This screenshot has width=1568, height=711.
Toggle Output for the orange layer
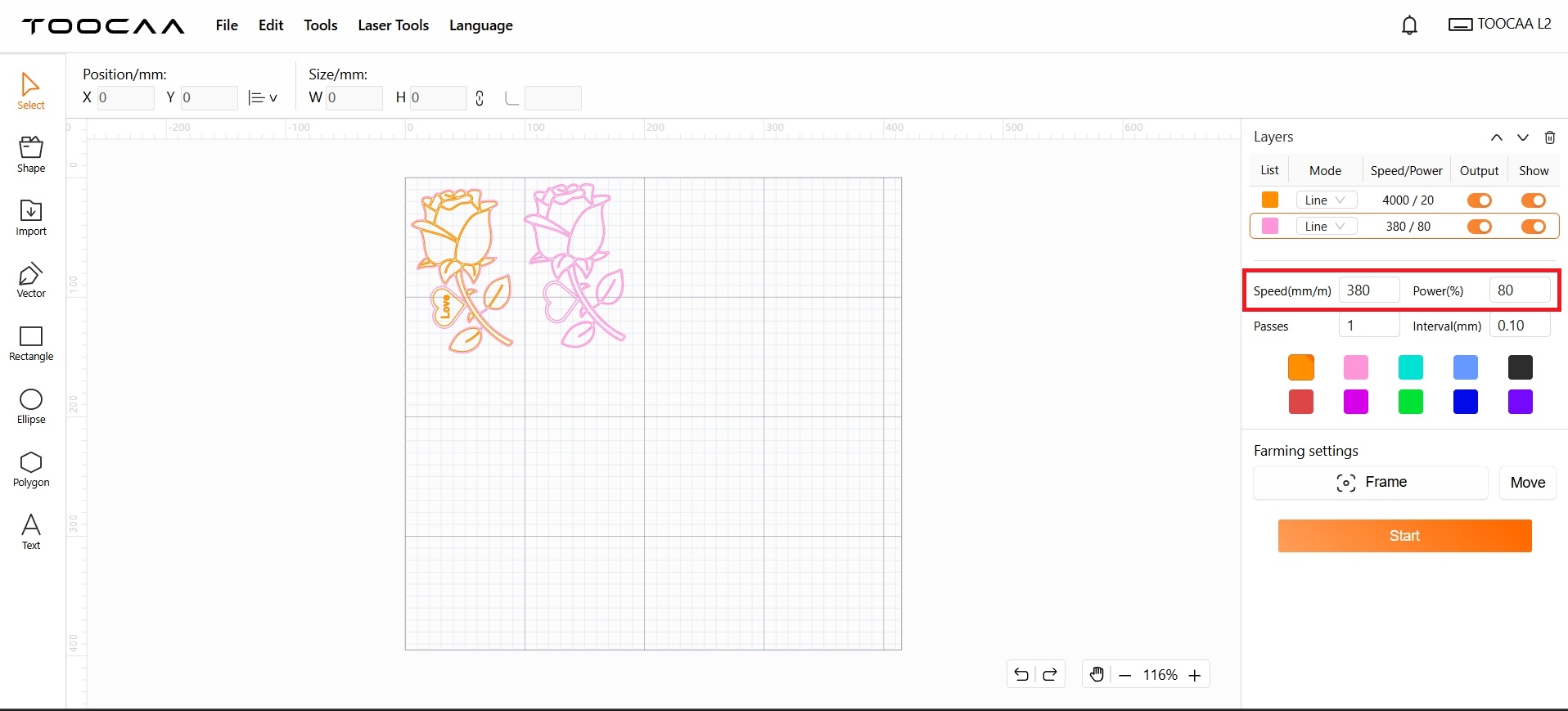tap(1480, 200)
